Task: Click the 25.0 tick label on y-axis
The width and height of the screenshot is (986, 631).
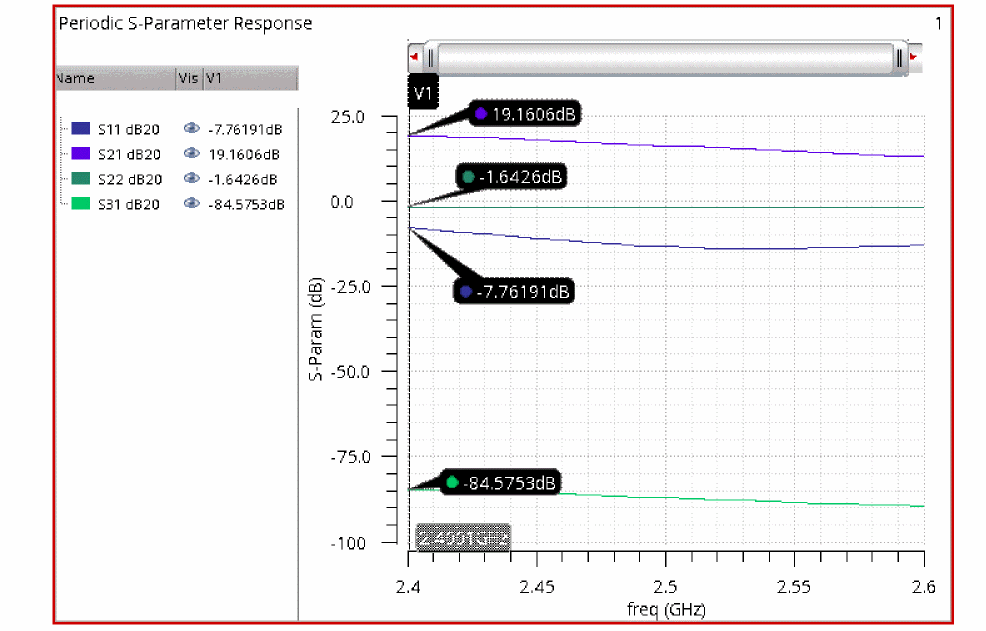Action: [x=348, y=117]
